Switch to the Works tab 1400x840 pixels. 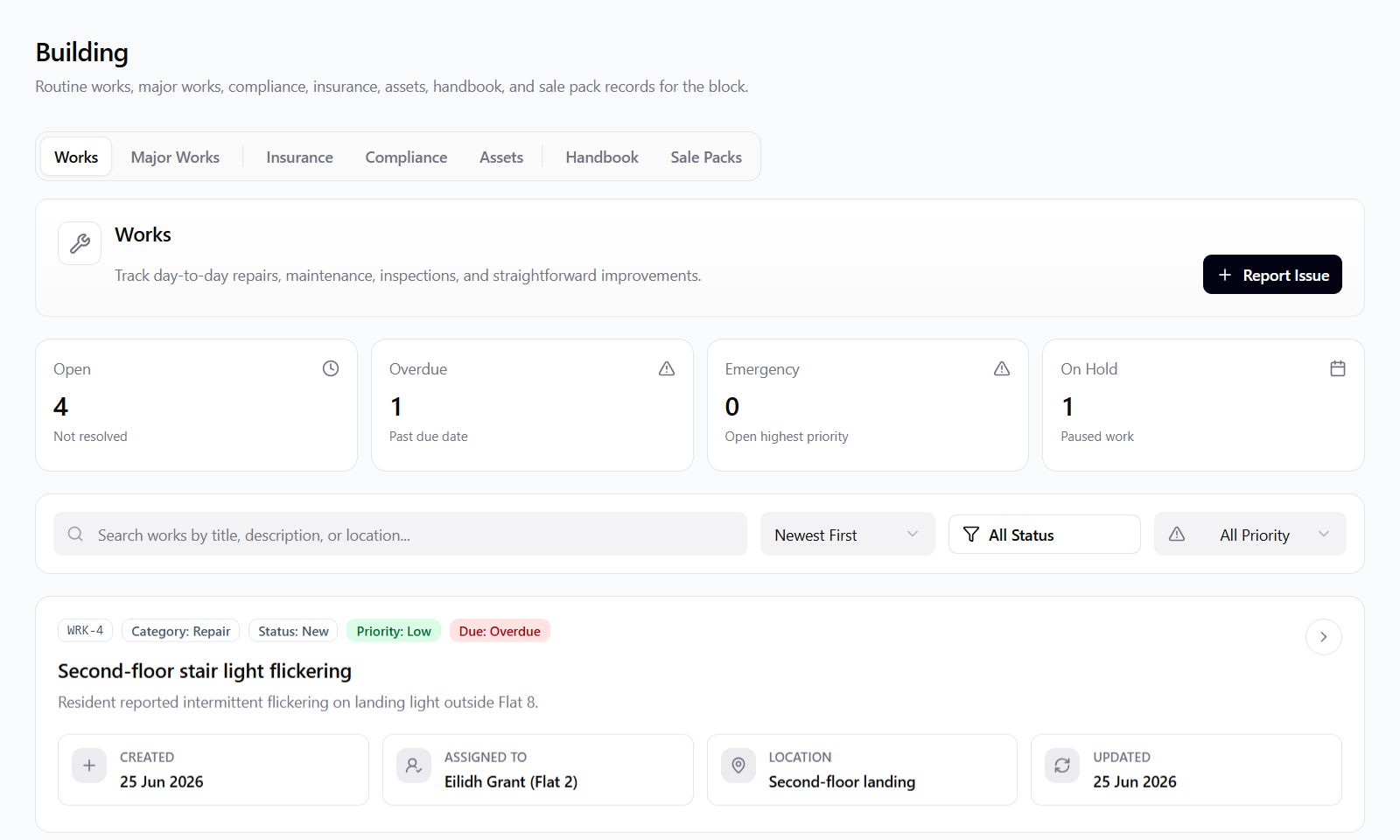76,157
